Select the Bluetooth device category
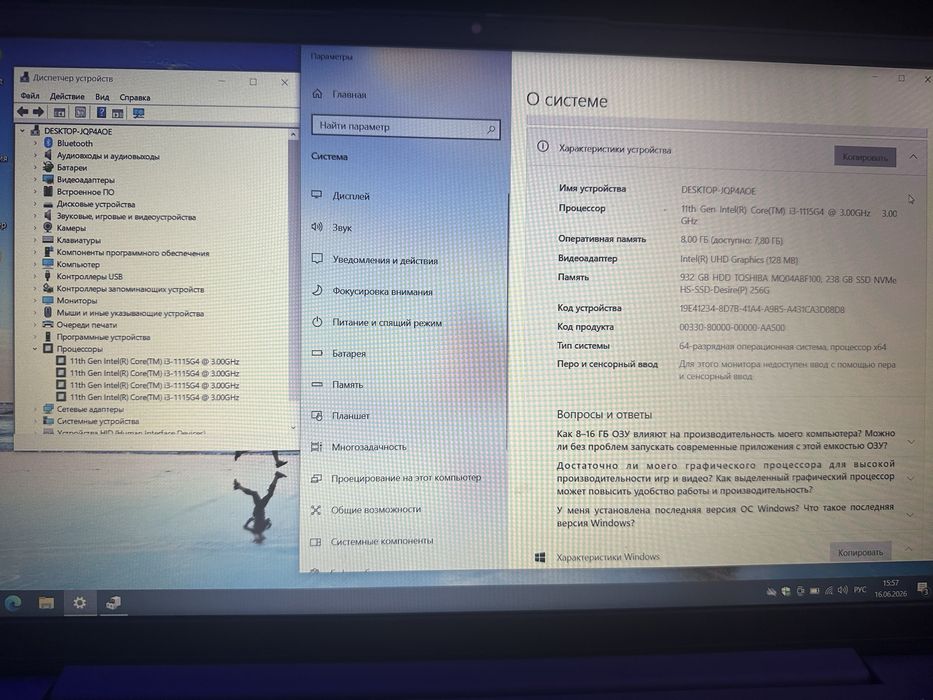Viewport: 933px width, 700px height. pyautogui.click(x=74, y=143)
